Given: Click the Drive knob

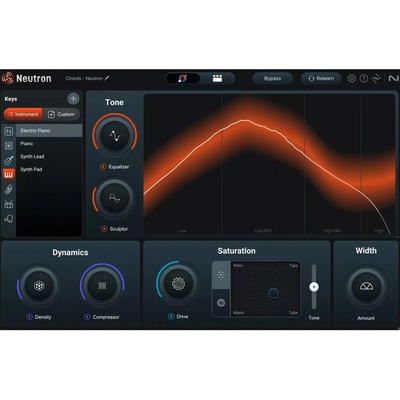Looking at the screenshot, I should [x=178, y=284].
